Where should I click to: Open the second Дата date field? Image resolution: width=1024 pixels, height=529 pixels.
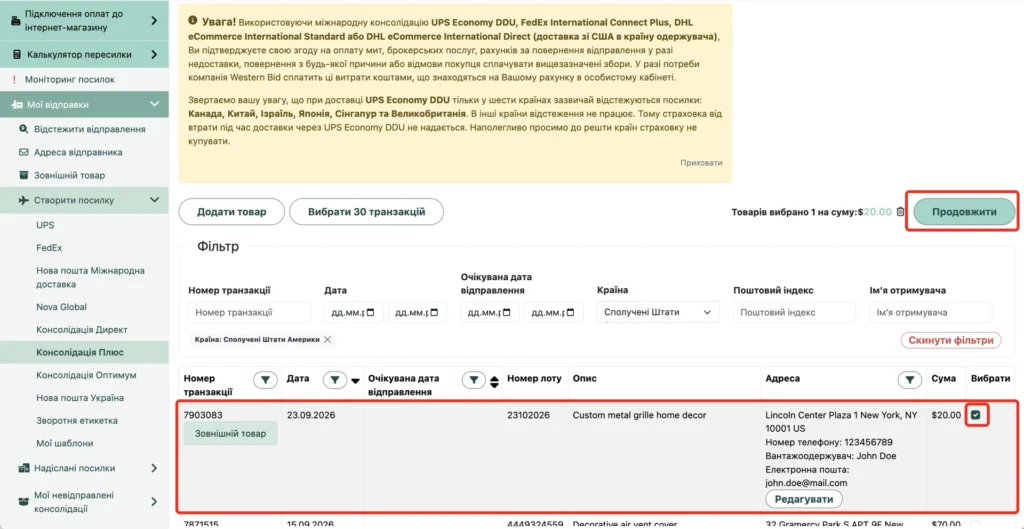[417, 312]
